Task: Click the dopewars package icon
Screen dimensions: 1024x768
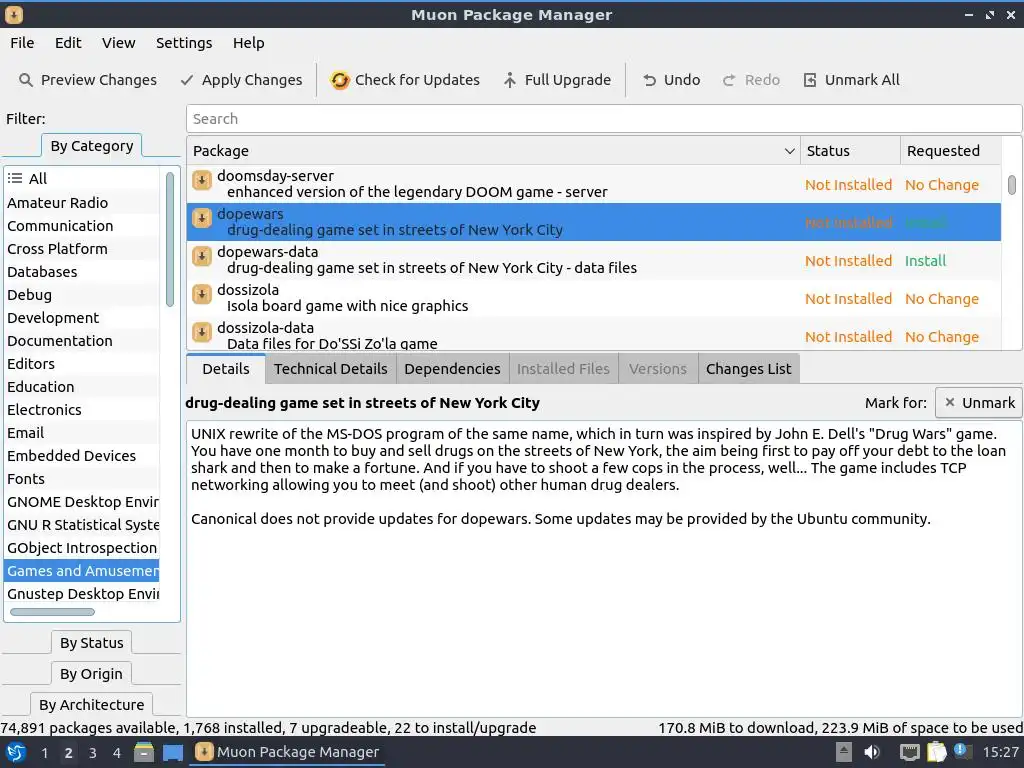Action: (x=202, y=218)
